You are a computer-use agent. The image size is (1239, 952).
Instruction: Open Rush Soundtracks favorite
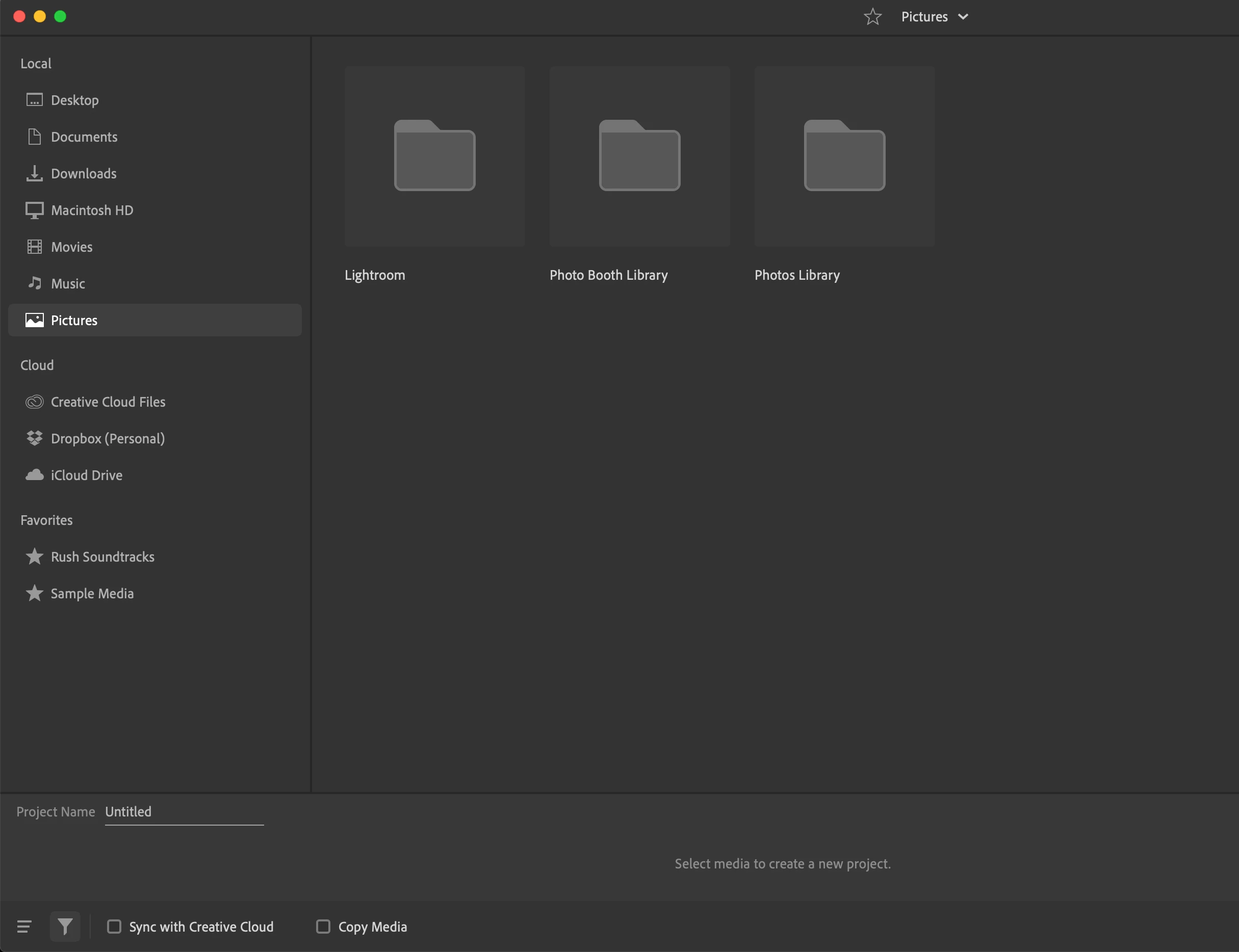102,557
